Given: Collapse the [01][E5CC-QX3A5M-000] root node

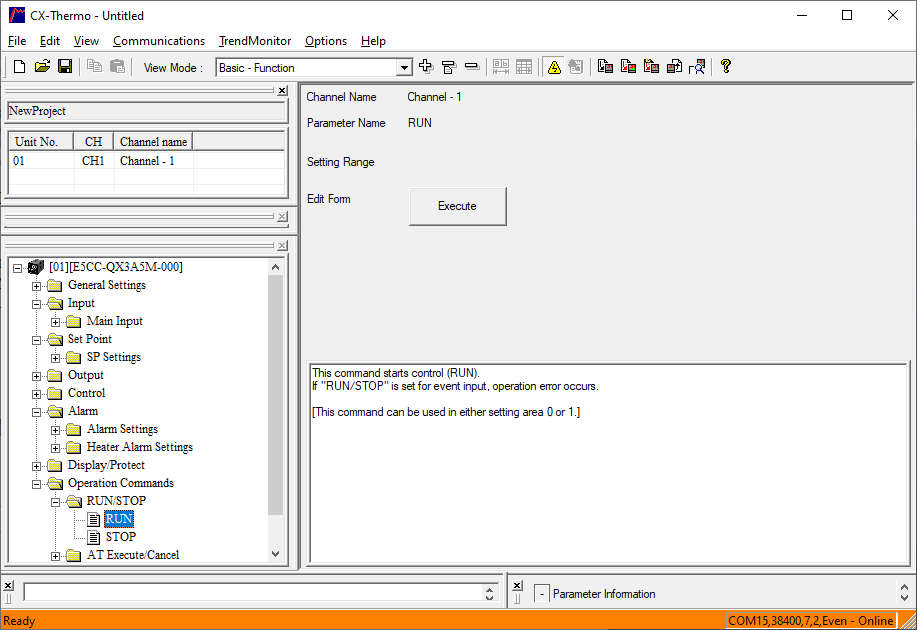Looking at the screenshot, I should (18, 268).
